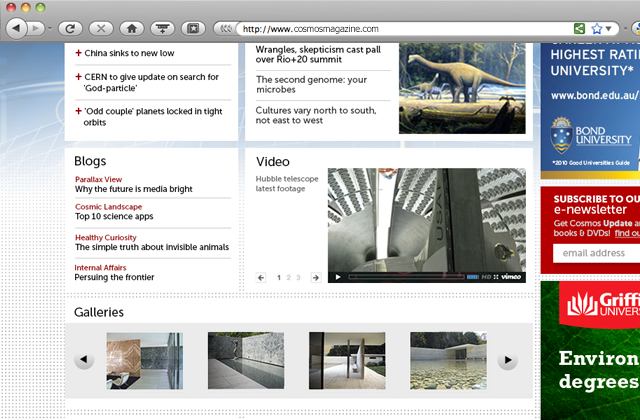
Task: Visit www.bond.edu.au link in ad
Action: [x=595, y=96]
